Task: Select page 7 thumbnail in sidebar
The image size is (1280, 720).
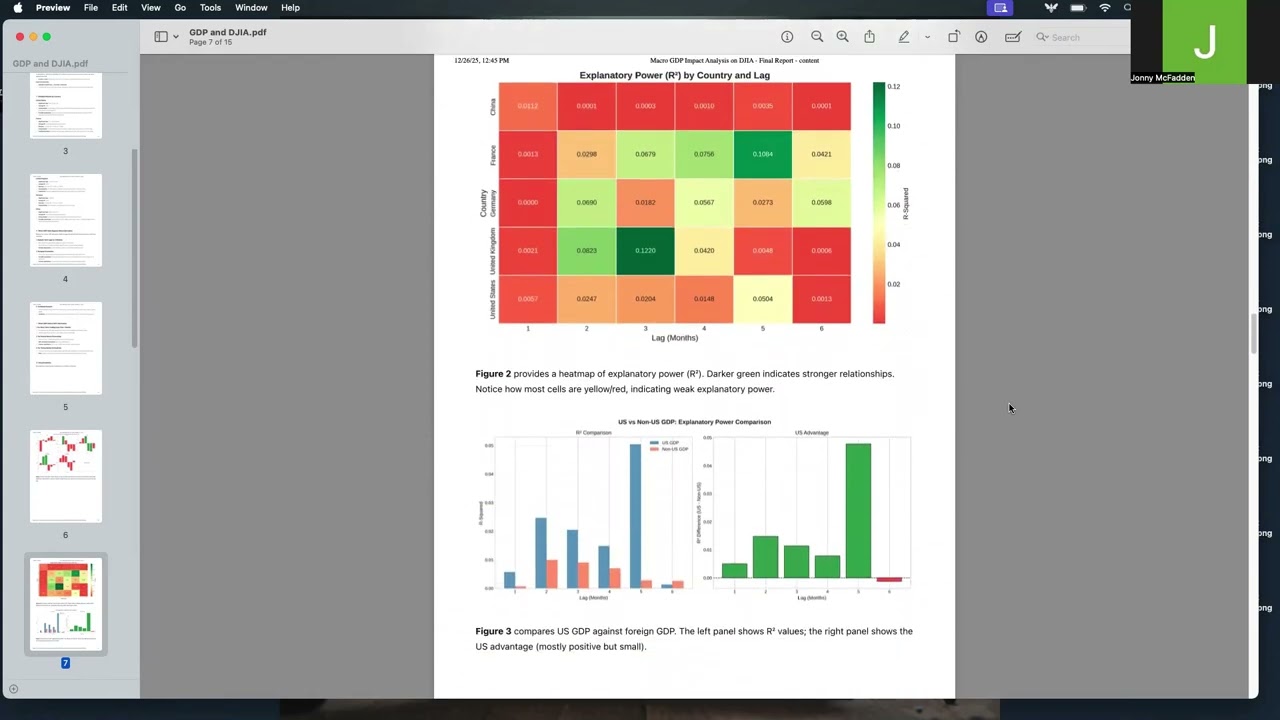Action: coord(66,604)
